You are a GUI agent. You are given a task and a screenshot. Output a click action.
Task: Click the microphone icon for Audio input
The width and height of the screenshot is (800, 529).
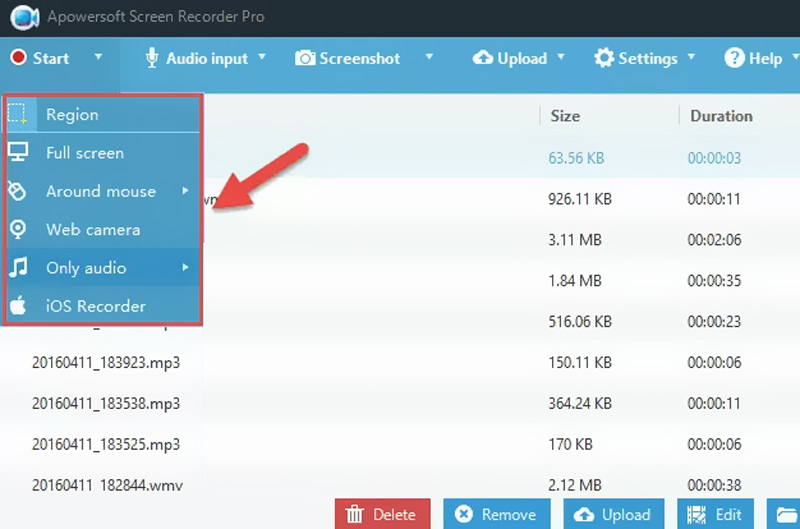click(152, 58)
